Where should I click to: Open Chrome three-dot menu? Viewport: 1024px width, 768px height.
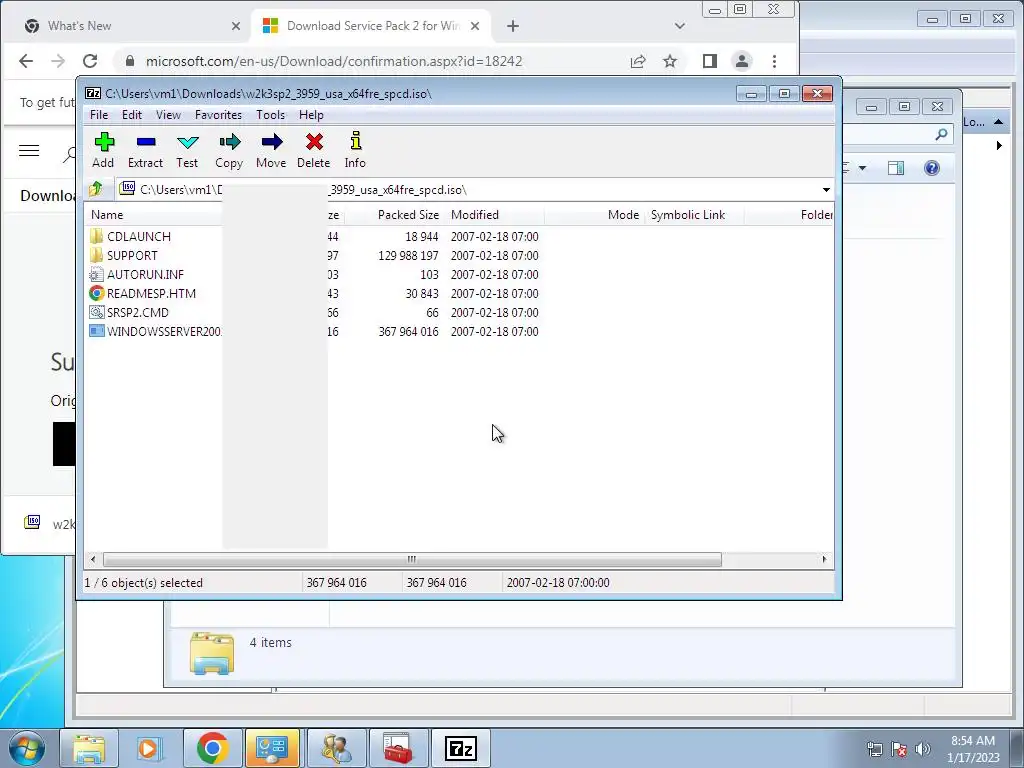pyautogui.click(x=775, y=61)
